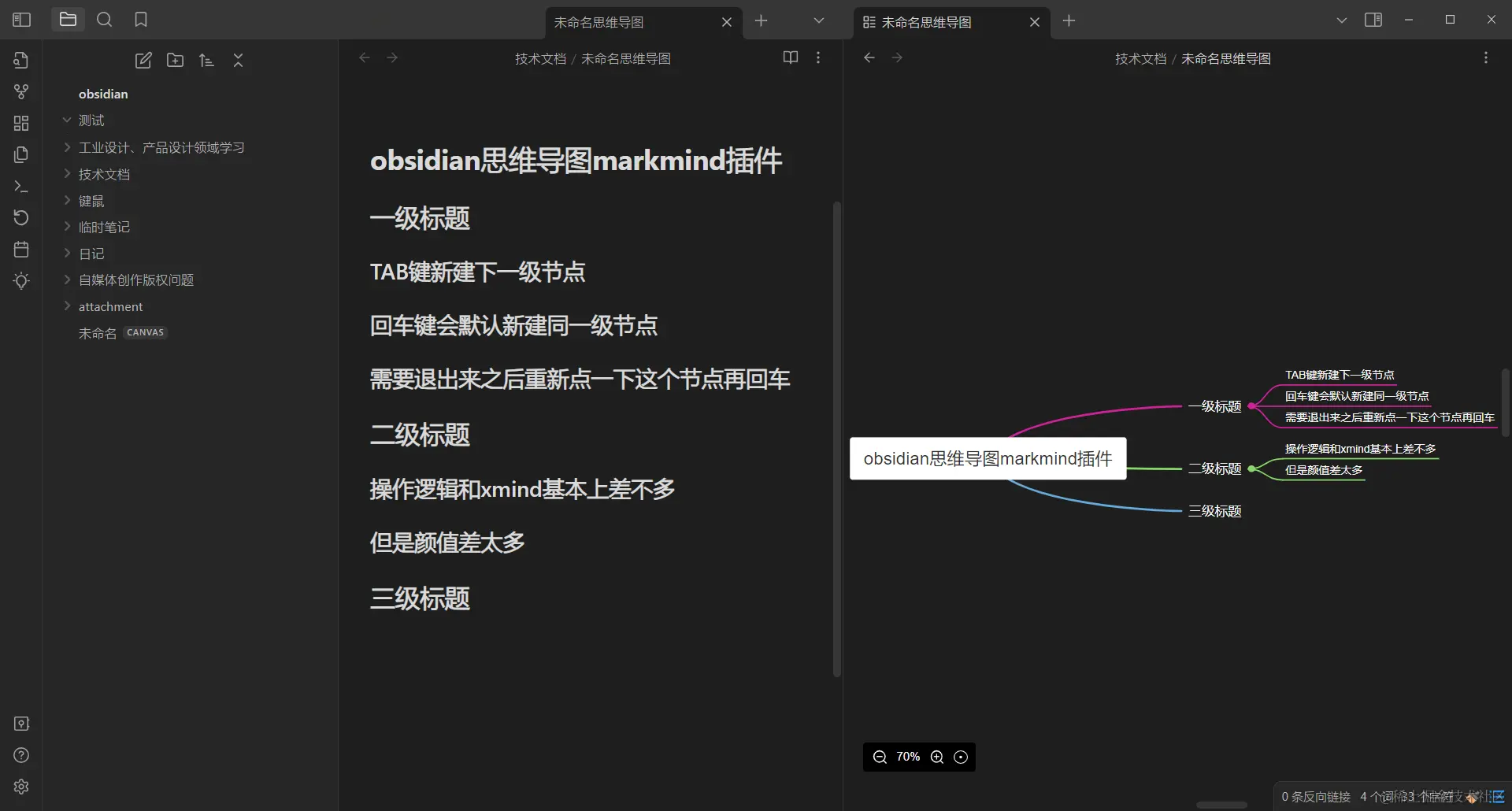
Task: Collapse 一级标题 node branch dot
Action: tap(1251, 406)
